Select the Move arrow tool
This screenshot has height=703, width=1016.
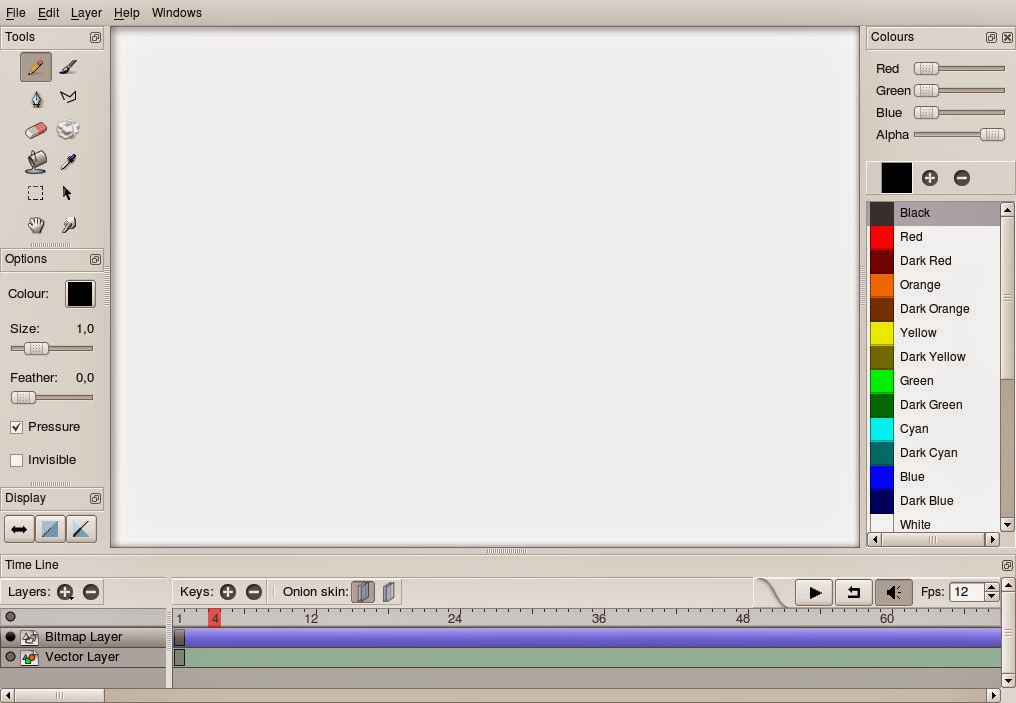(x=67, y=193)
